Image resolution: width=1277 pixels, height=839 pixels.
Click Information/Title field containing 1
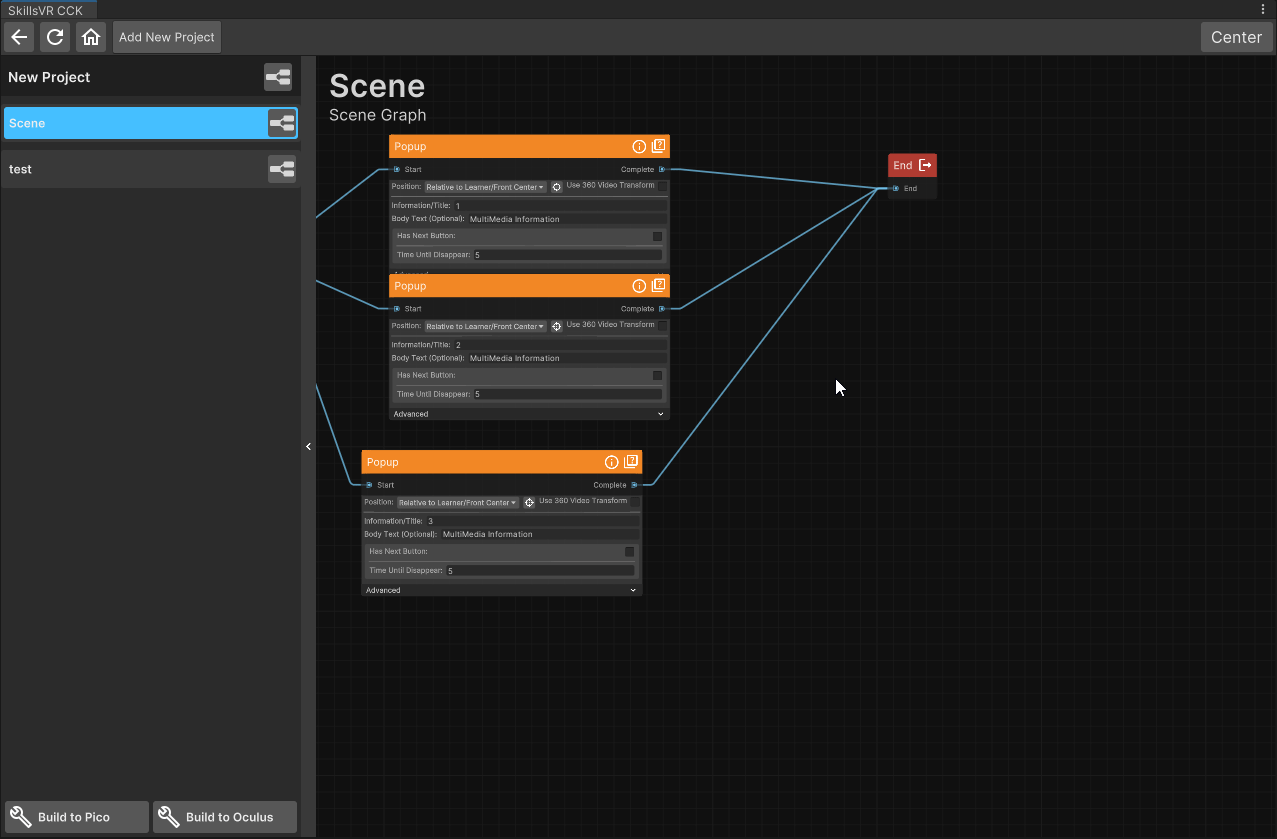coord(560,205)
